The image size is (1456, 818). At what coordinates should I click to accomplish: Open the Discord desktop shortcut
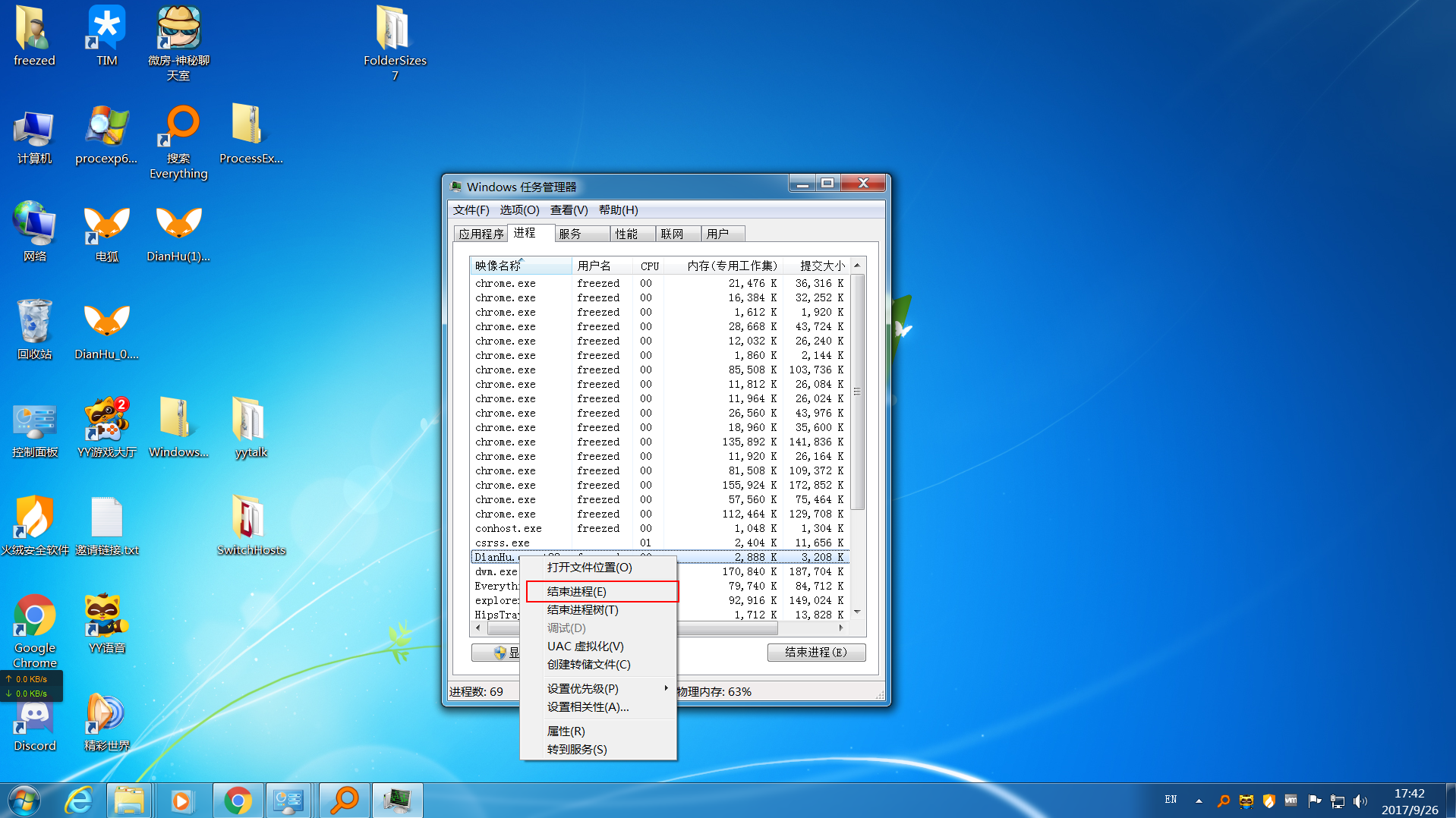click(34, 727)
